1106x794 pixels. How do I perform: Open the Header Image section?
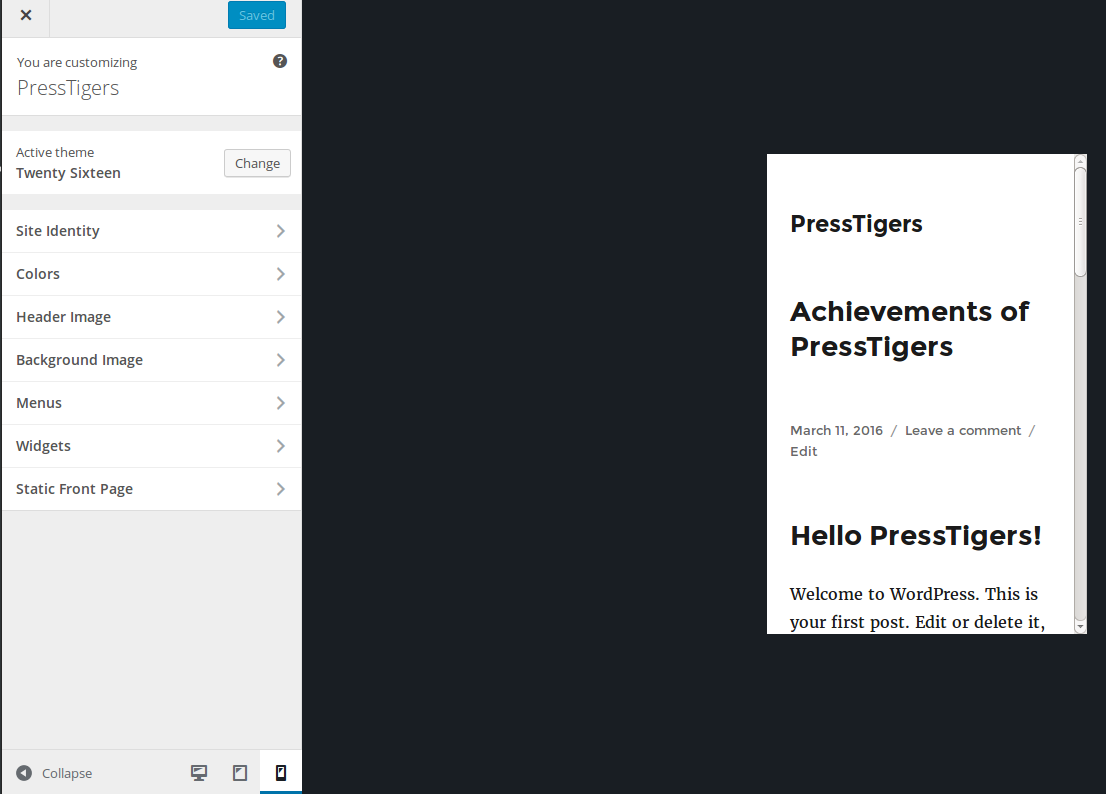tap(152, 317)
